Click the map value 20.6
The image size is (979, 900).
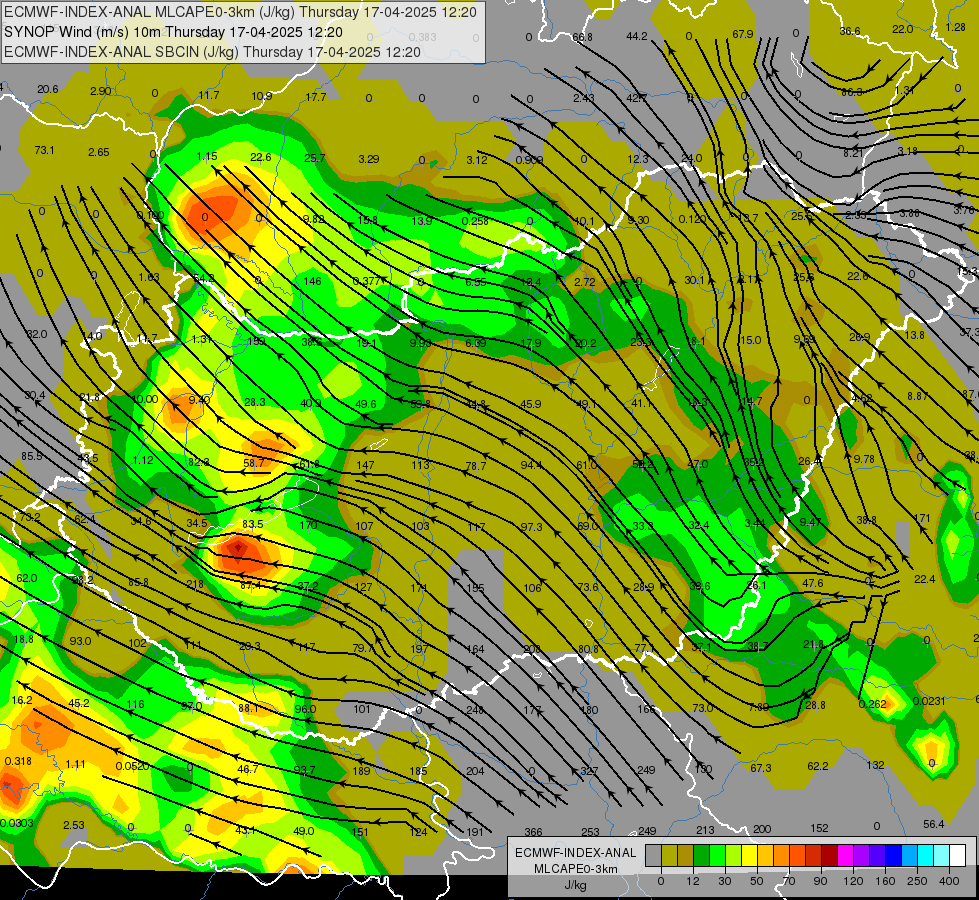pyautogui.click(x=47, y=89)
